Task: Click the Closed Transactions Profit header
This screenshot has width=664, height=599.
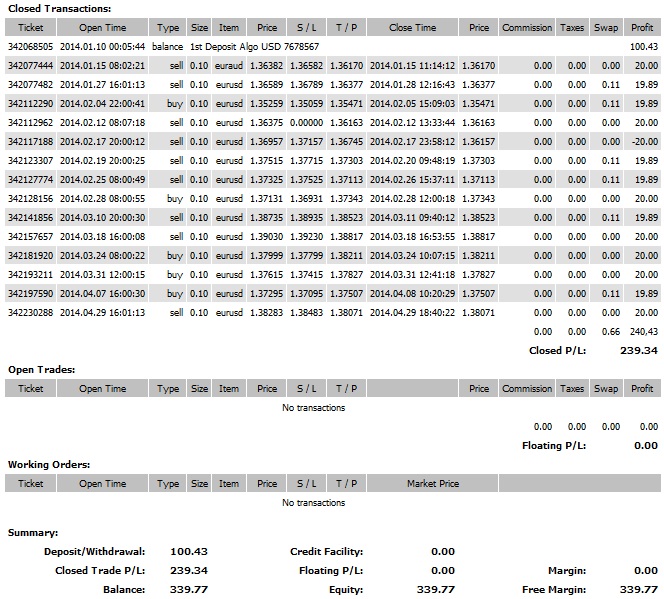Action: [642, 28]
